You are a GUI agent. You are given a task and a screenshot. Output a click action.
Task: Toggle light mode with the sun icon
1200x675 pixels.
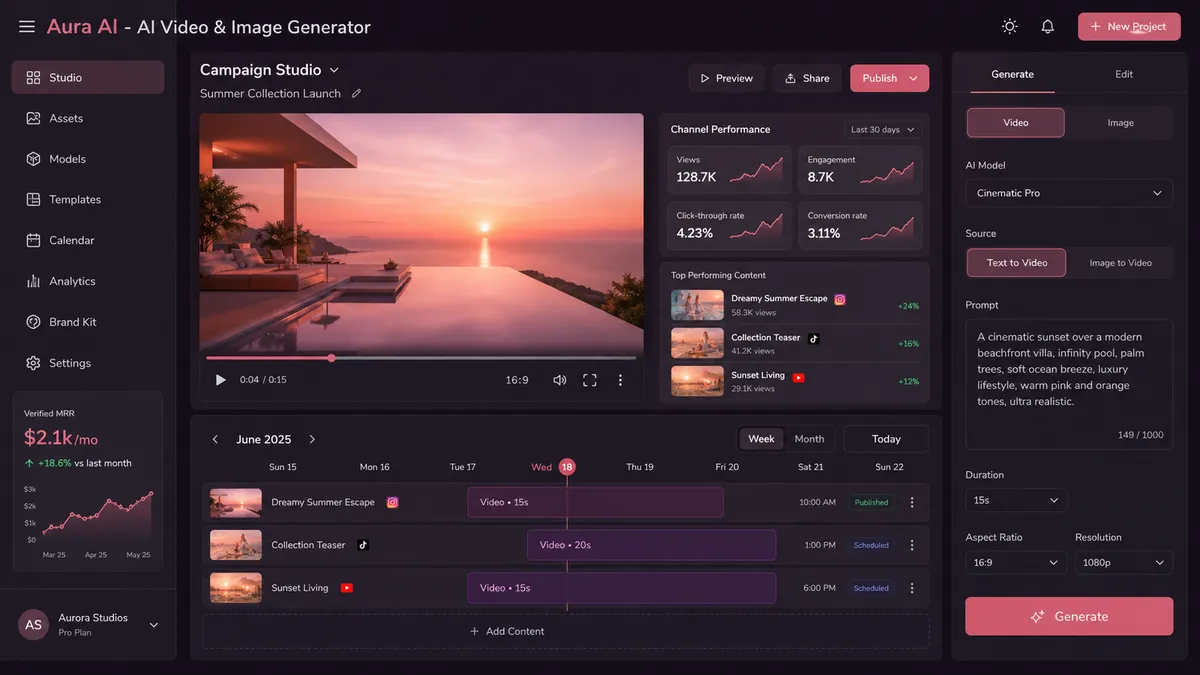click(x=1010, y=27)
